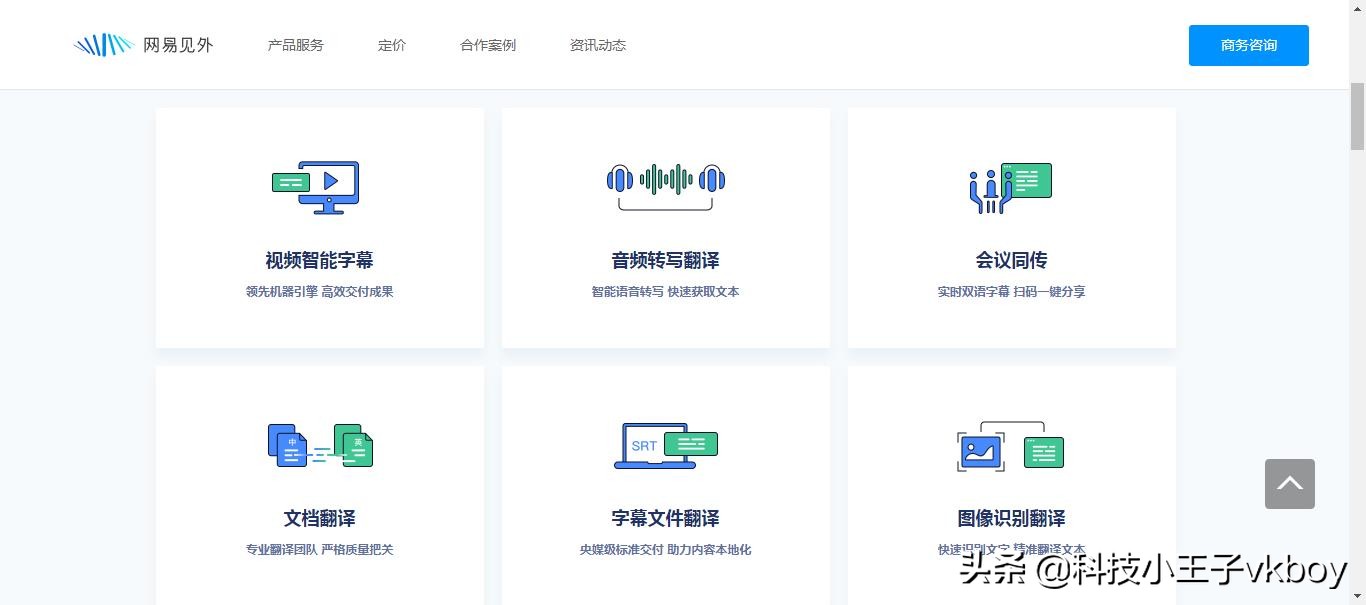Open the 文档翻译 service card
Image resolution: width=1366 pixels, height=605 pixels.
[320, 485]
